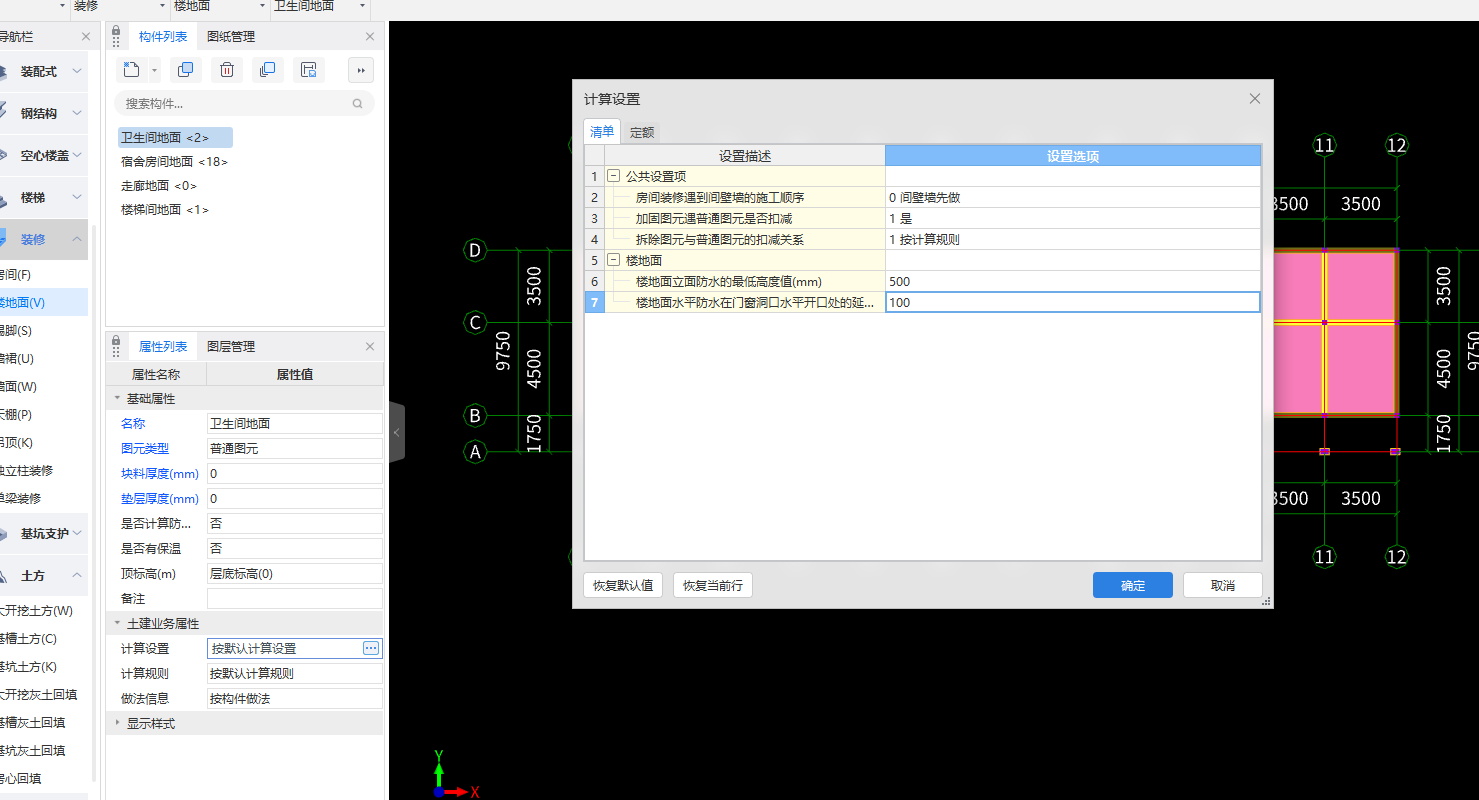The width and height of the screenshot is (1479, 800).
Task: Close the component list panel
Action: (370, 36)
